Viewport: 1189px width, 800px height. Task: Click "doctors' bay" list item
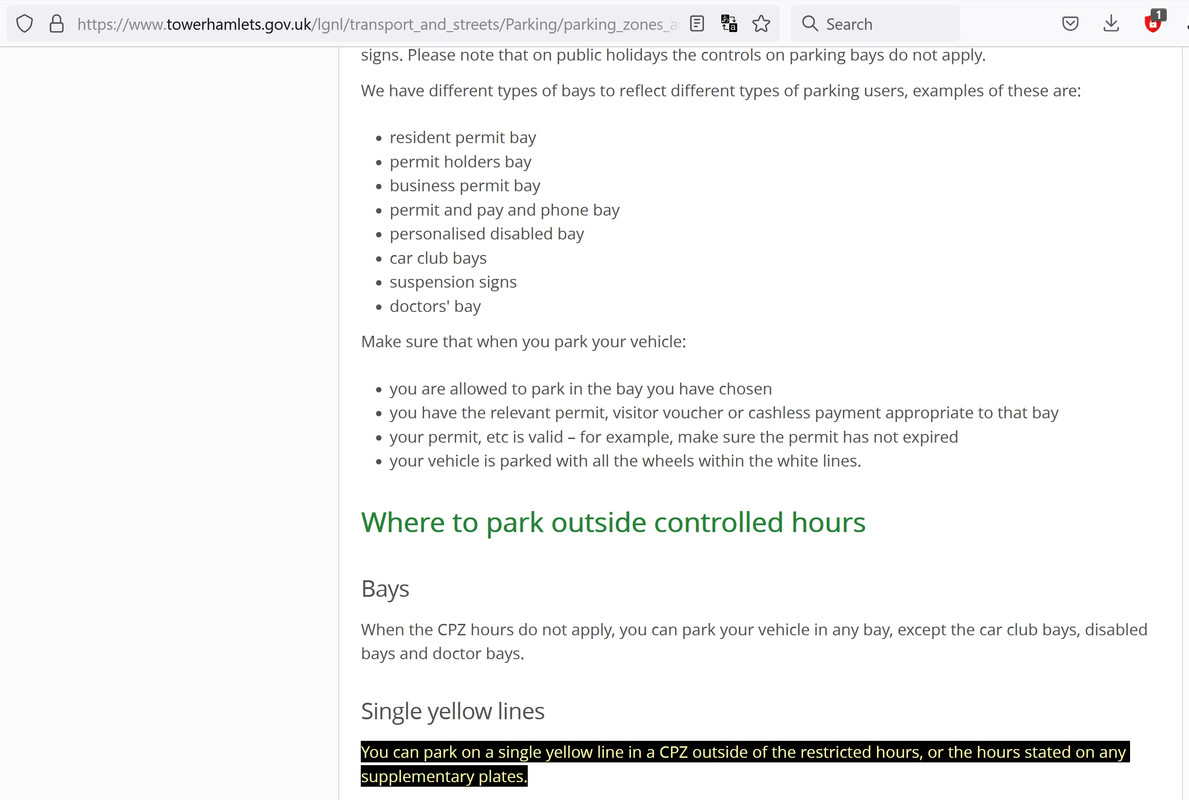tap(435, 306)
